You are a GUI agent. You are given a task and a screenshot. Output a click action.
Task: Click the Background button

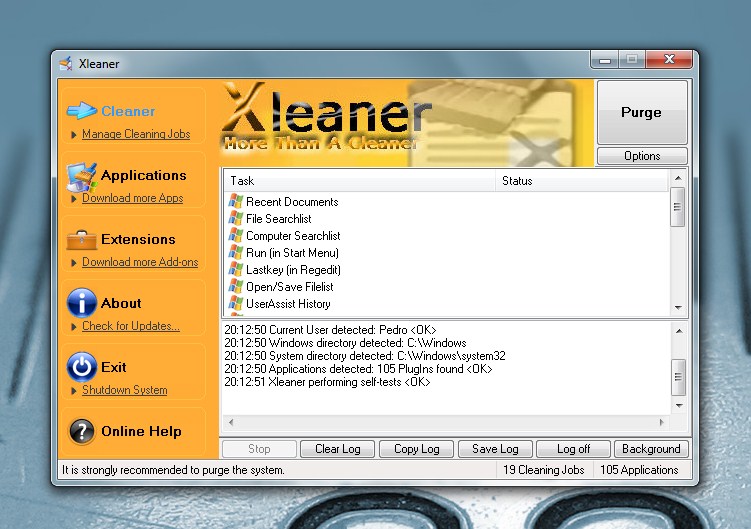(651, 449)
